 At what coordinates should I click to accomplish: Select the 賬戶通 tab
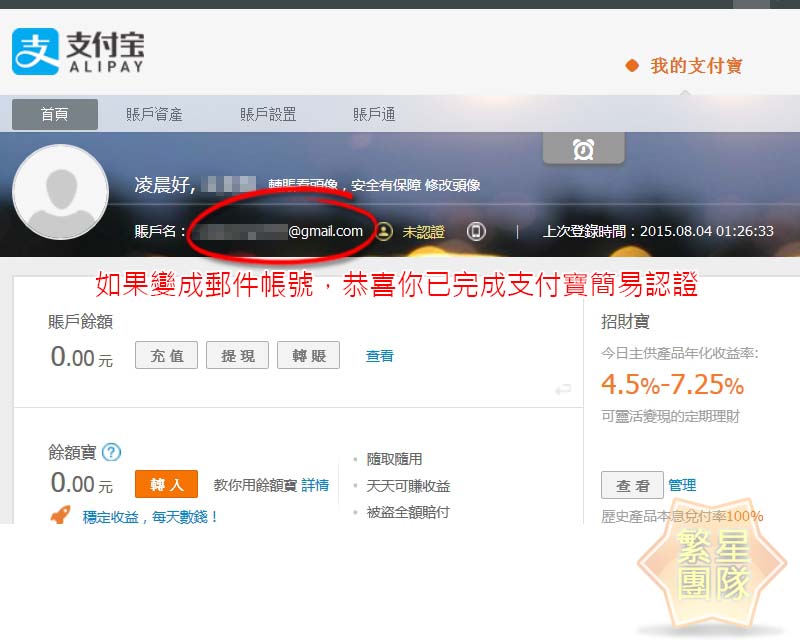pos(374,114)
